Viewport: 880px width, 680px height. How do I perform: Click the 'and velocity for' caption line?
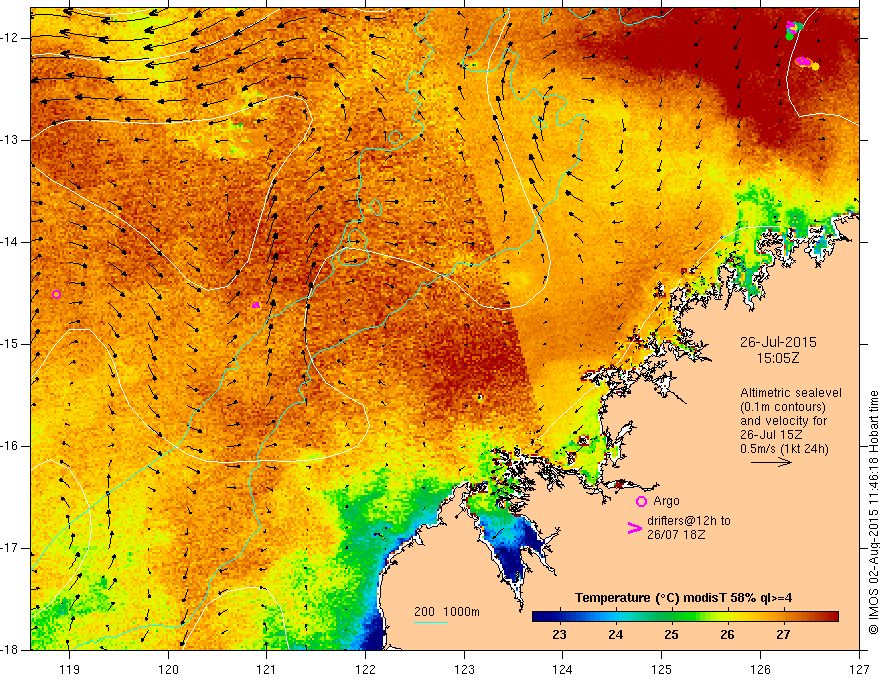click(783, 421)
